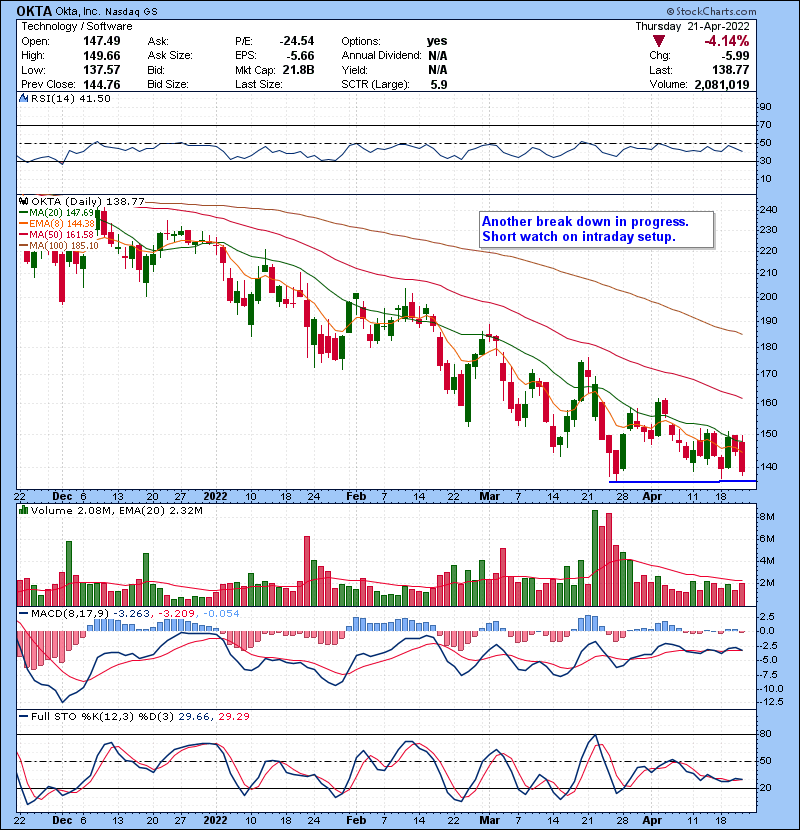The width and height of the screenshot is (800, 830).
Task: Click the red down-triangle change indicator
Action: (x=659, y=41)
